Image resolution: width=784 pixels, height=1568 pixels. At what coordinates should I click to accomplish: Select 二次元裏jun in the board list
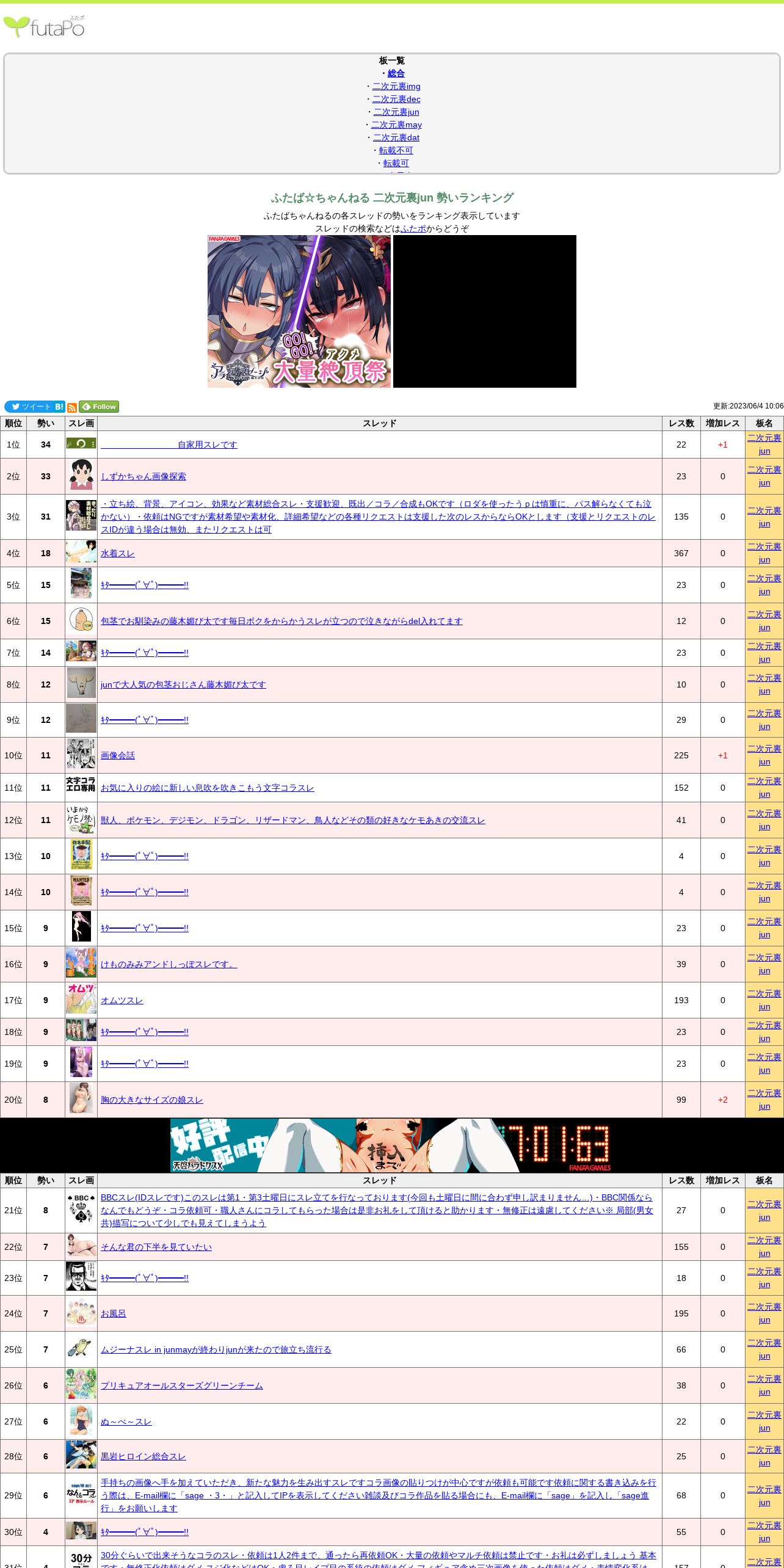pos(396,112)
